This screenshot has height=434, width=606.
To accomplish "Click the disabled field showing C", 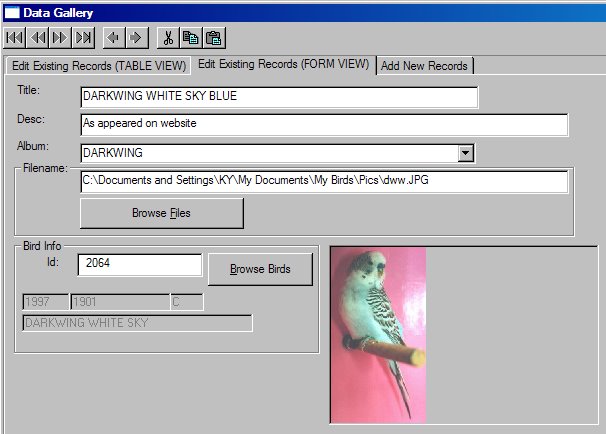I will point(187,301).
